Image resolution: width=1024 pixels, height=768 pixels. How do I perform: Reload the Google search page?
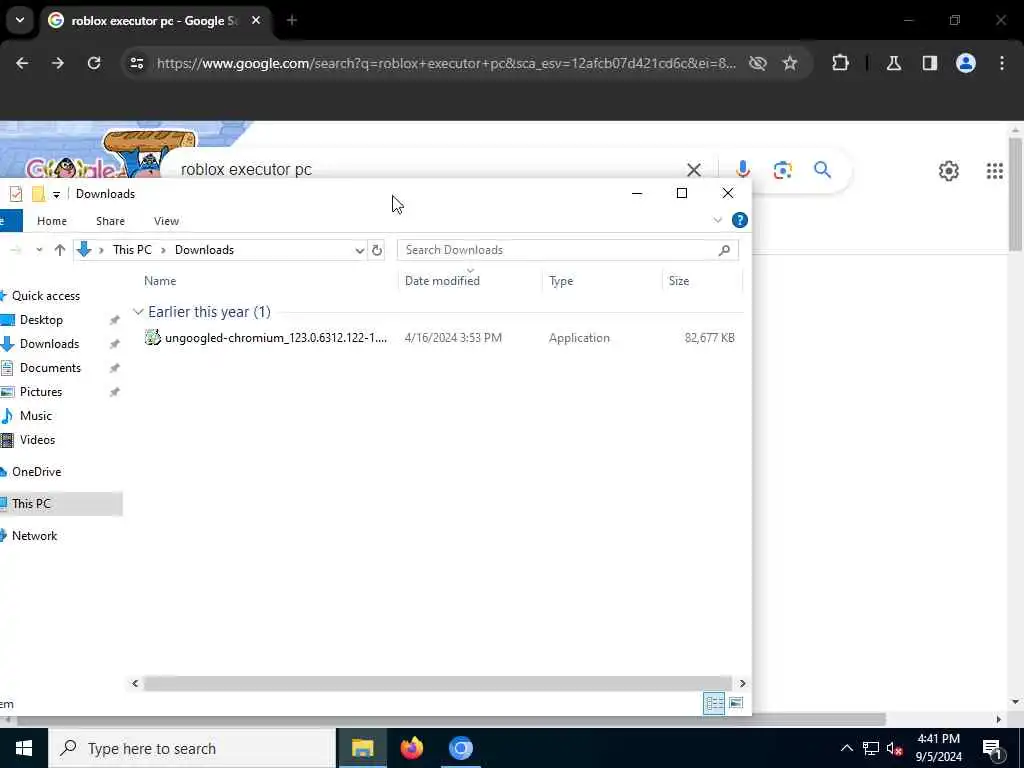pos(94,63)
